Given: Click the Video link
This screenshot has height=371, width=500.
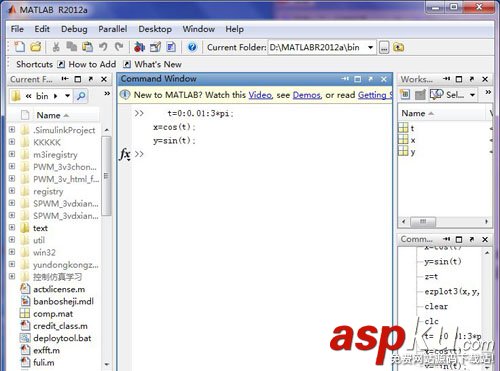Looking at the screenshot, I should click(x=260, y=95).
